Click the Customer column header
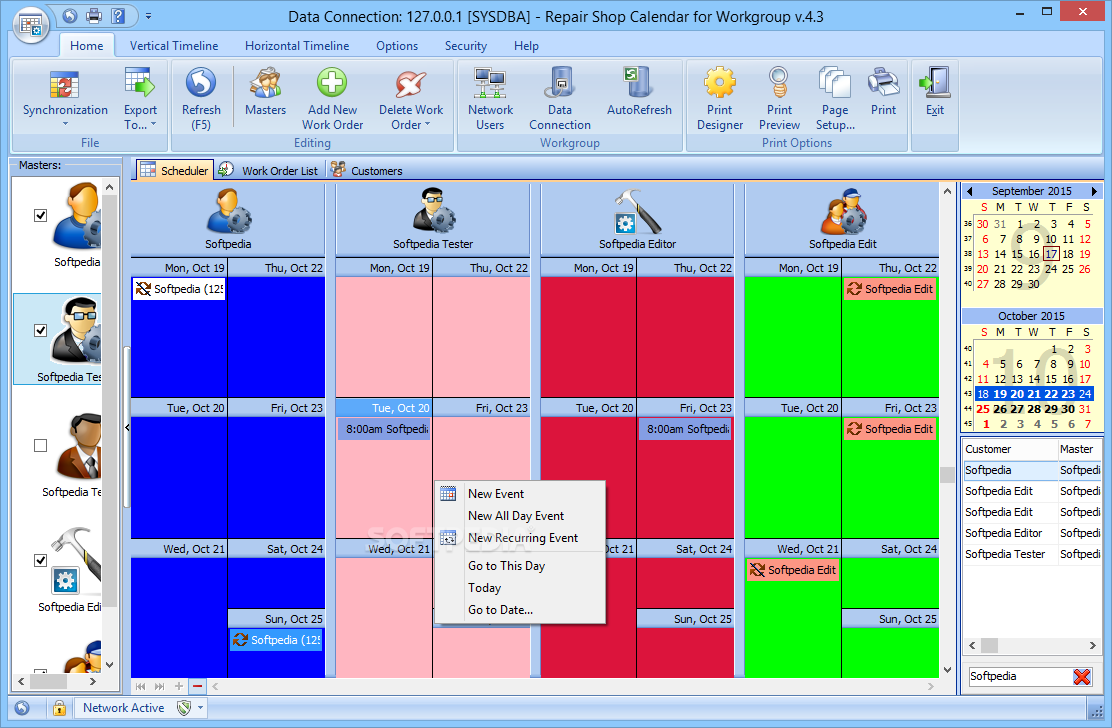 [x=1010, y=449]
